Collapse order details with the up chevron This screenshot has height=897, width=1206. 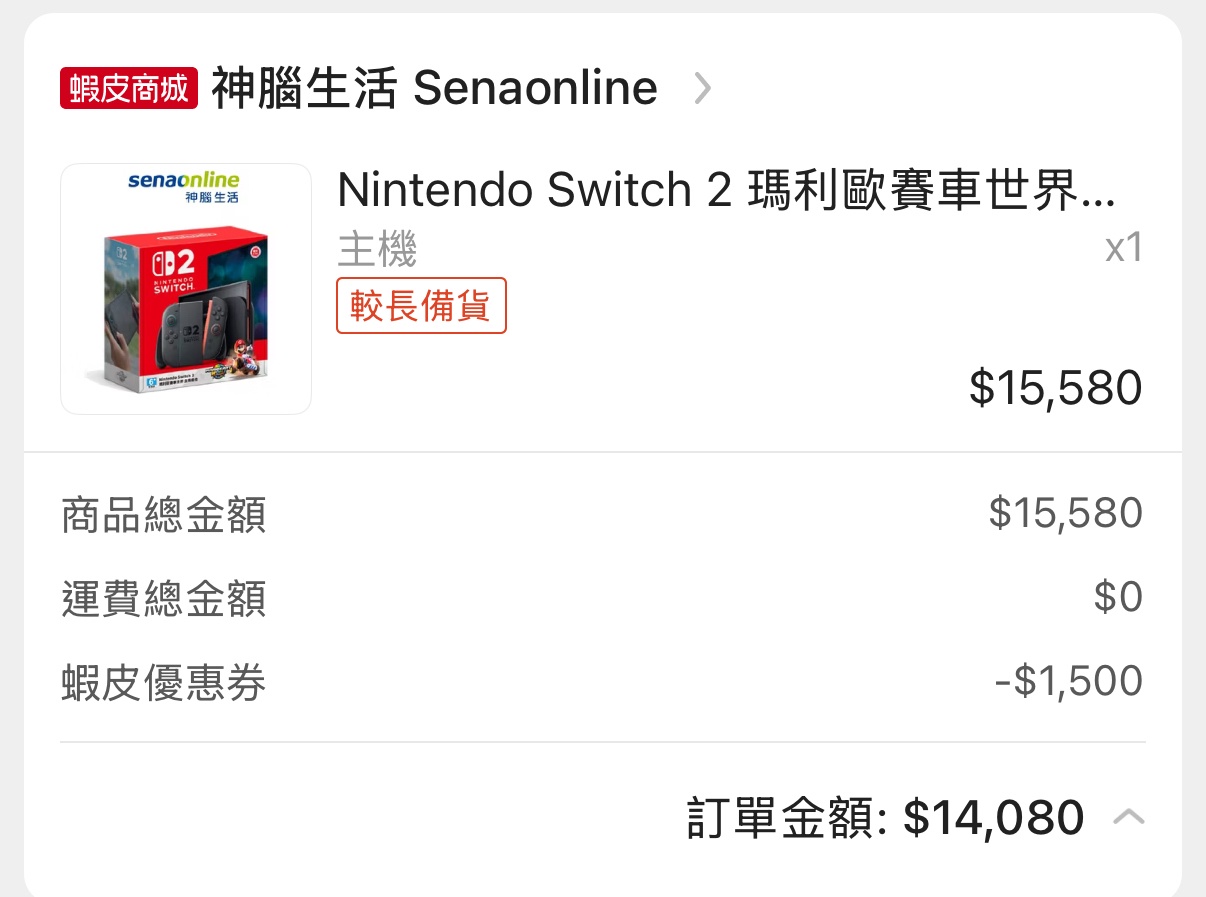(1128, 818)
